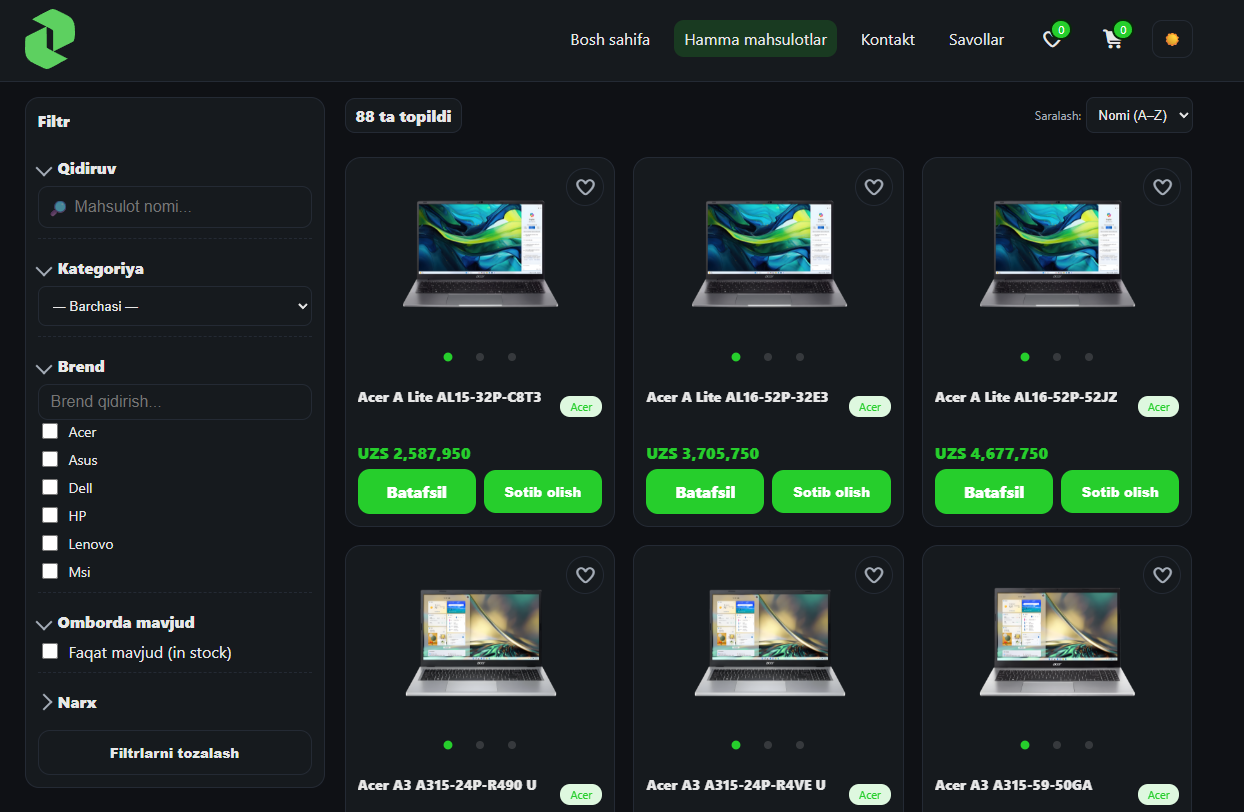
Task: Favorite the Acer A Lite AL16-52P-52JZ laptop
Action: [x=1162, y=187]
